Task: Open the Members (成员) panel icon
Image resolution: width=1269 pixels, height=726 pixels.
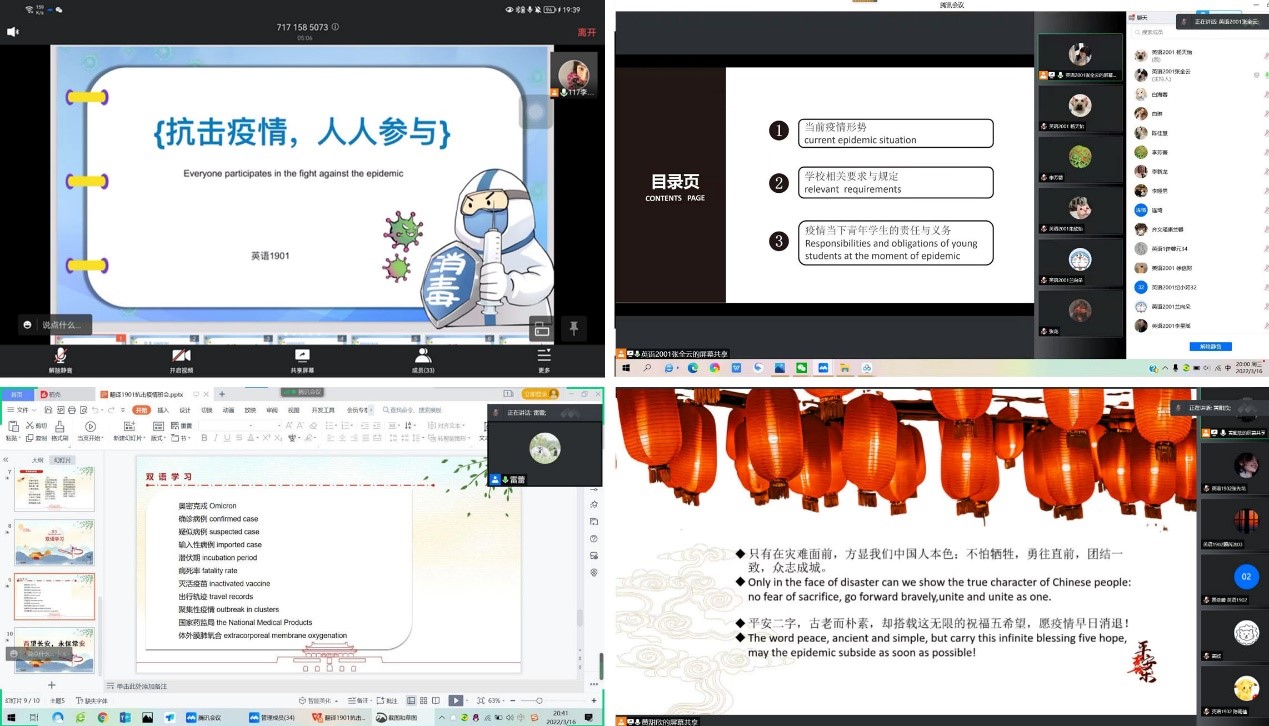Action: click(x=424, y=355)
